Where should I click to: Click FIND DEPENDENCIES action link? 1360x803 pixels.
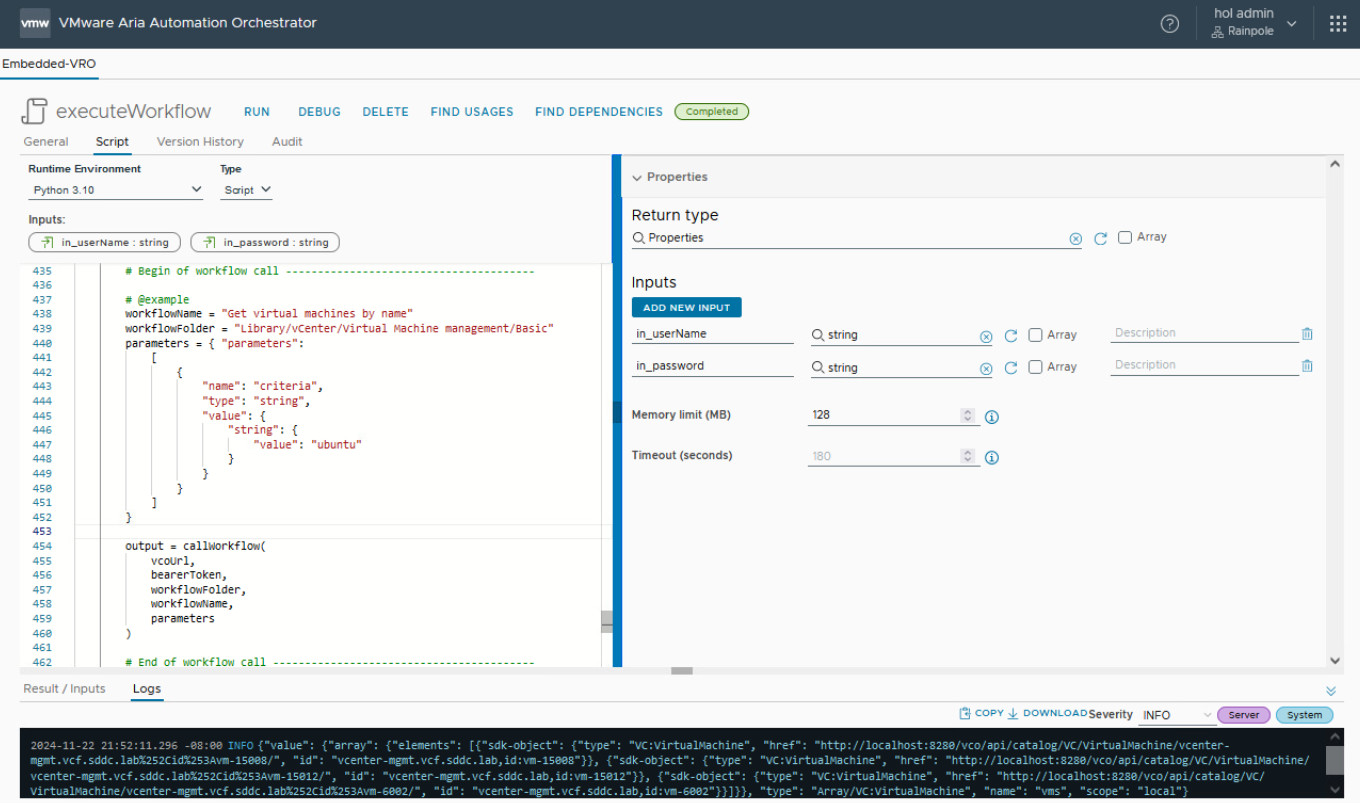pyautogui.click(x=598, y=112)
